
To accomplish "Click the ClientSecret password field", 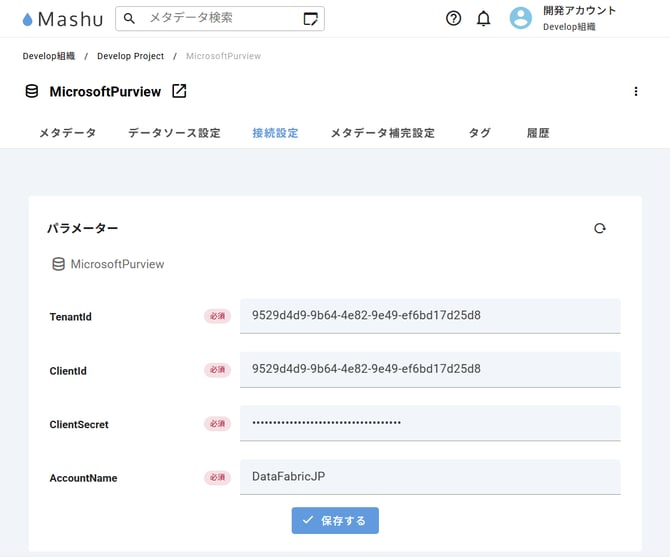I will (x=430, y=423).
